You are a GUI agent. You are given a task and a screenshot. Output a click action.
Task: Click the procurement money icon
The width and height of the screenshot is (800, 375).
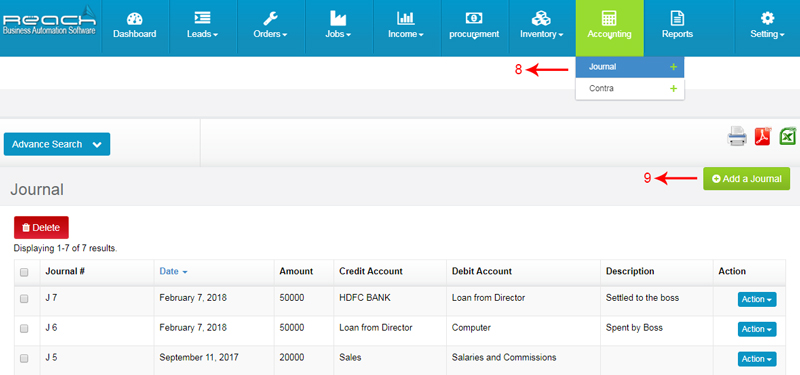coord(474,18)
